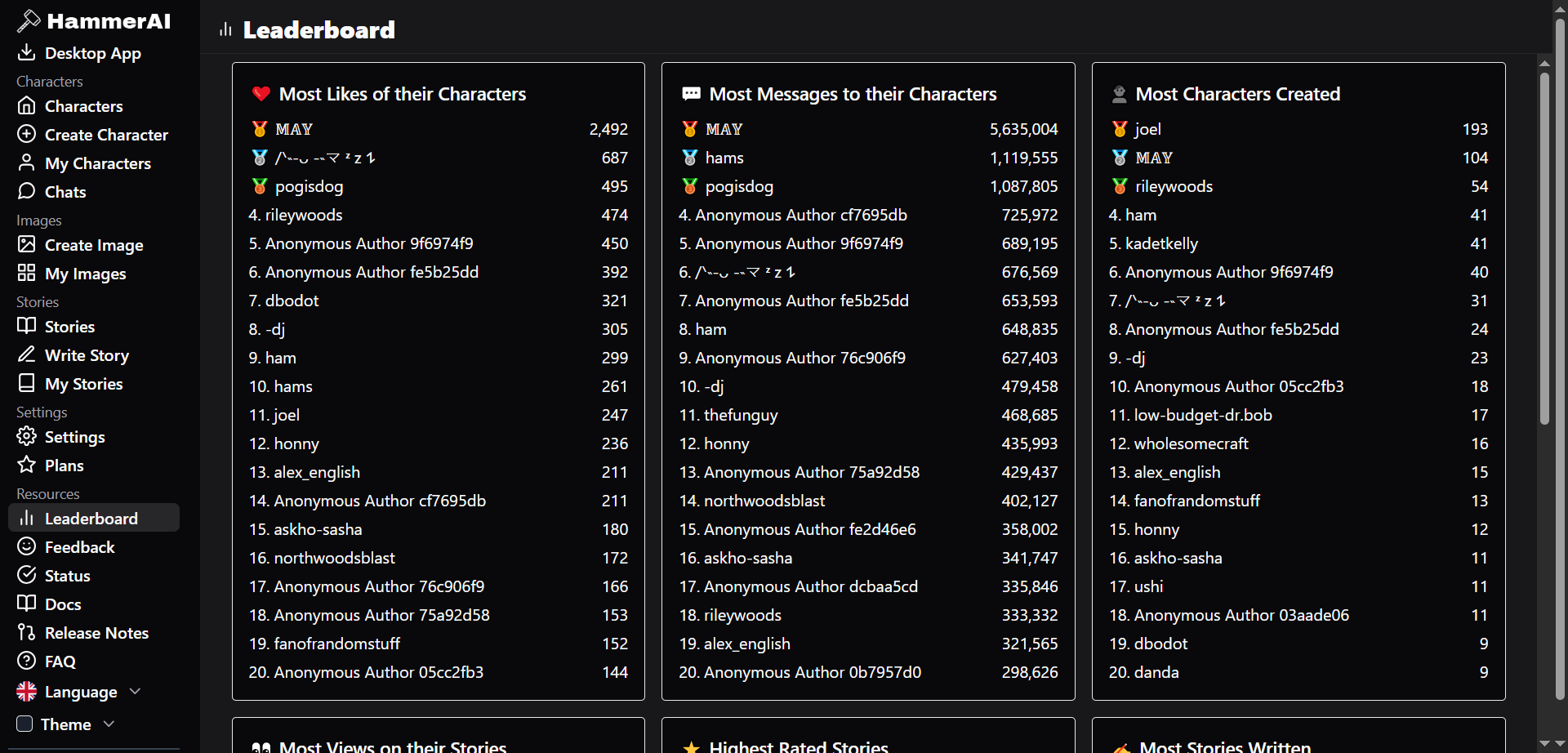Image resolution: width=1568 pixels, height=753 pixels.
Task: Click the red heart Most Likes icon
Action: 261,94
